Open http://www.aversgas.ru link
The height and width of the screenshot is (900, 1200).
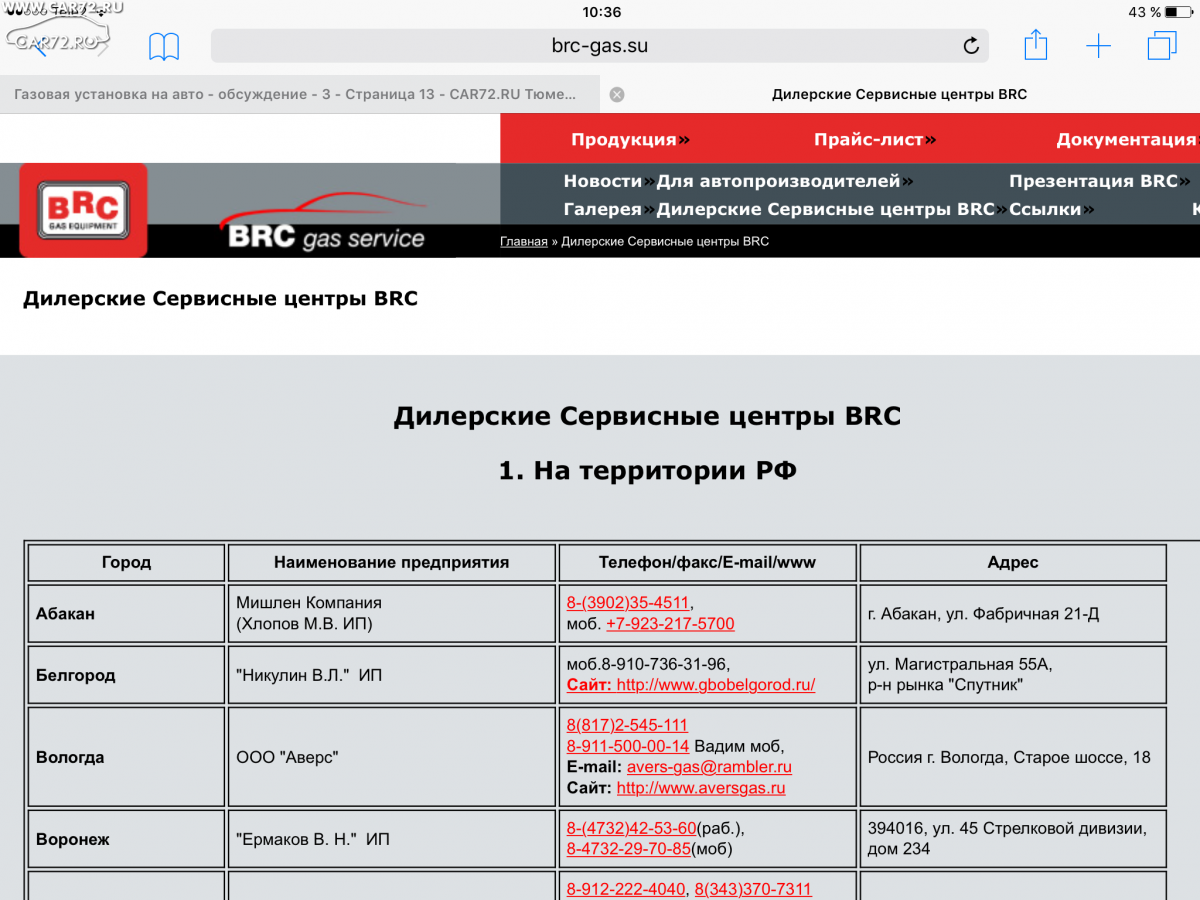pos(701,788)
